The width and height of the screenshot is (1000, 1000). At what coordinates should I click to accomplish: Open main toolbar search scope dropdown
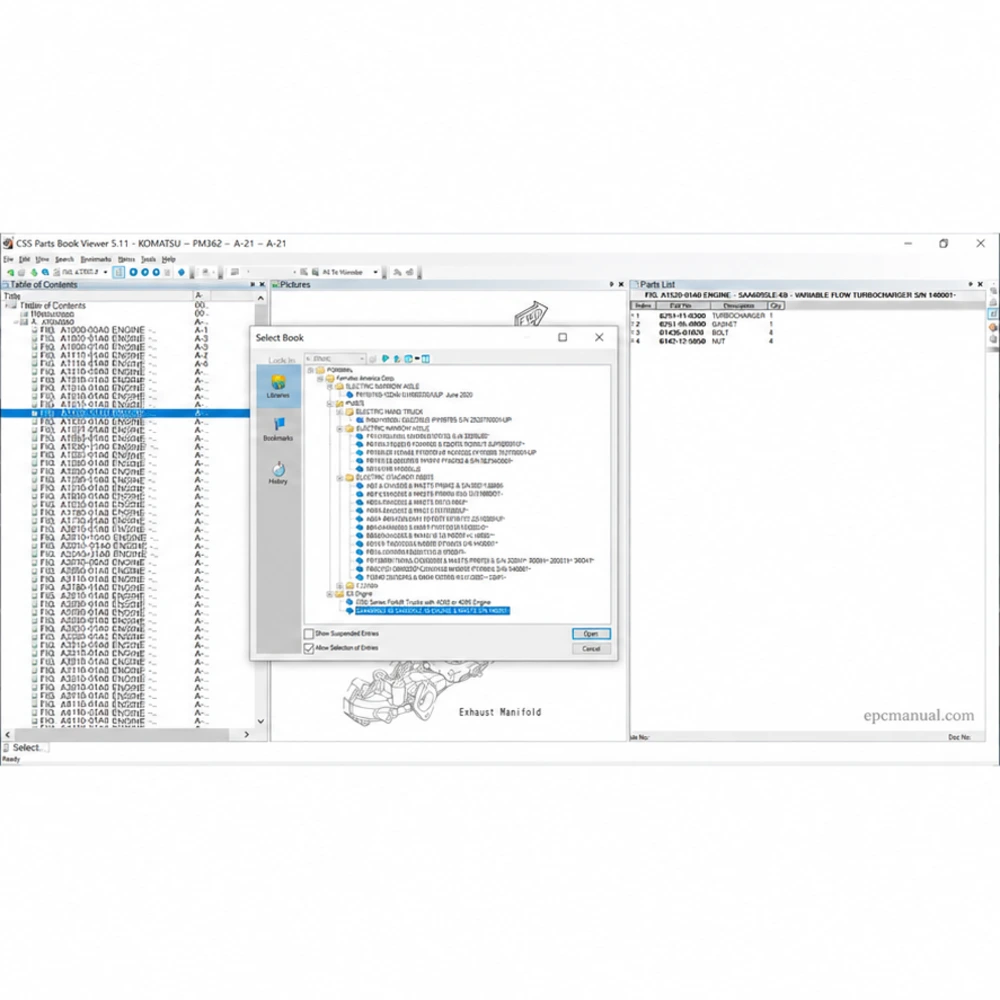pyautogui.click(x=376, y=272)
